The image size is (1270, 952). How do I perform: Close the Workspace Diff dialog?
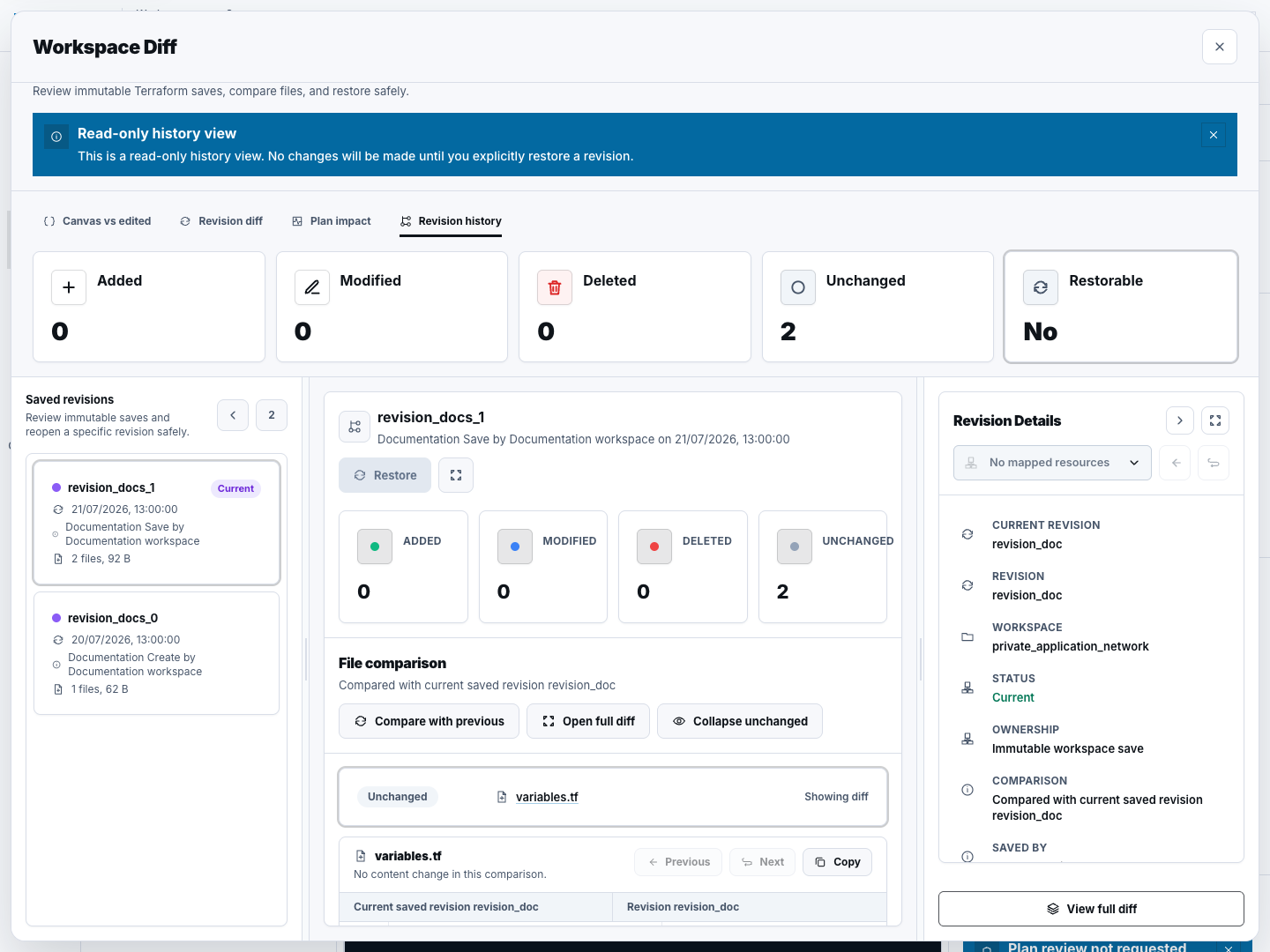(1219, 47)
